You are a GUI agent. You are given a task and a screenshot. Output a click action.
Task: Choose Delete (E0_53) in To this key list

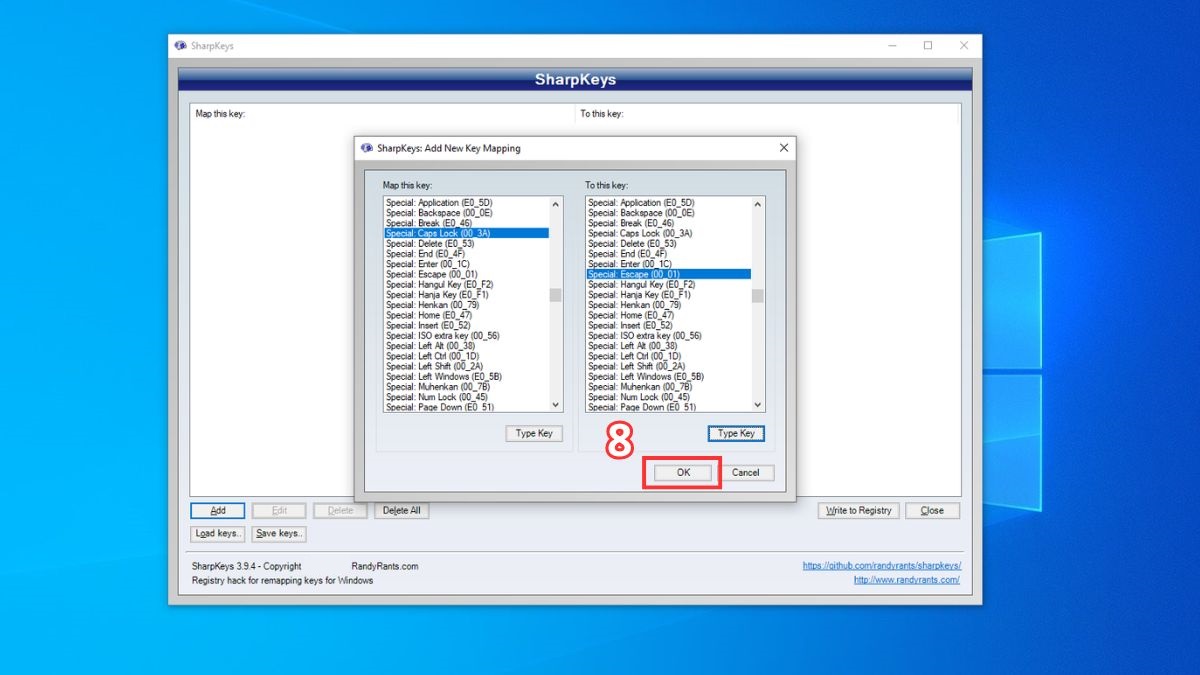tap(669, 244)
